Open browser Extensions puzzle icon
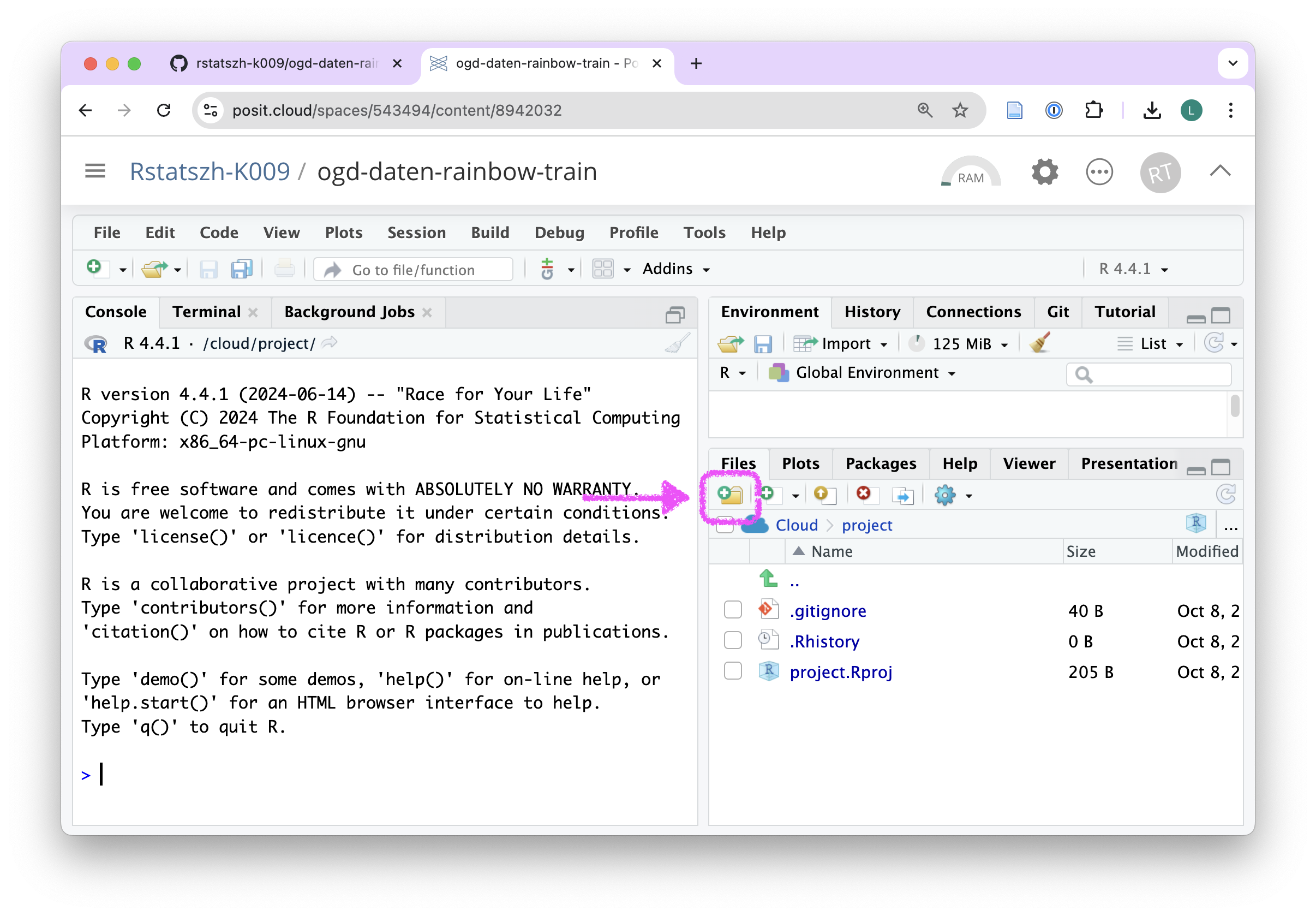The image size is (1316, 916). click(x=1093, y=110)
